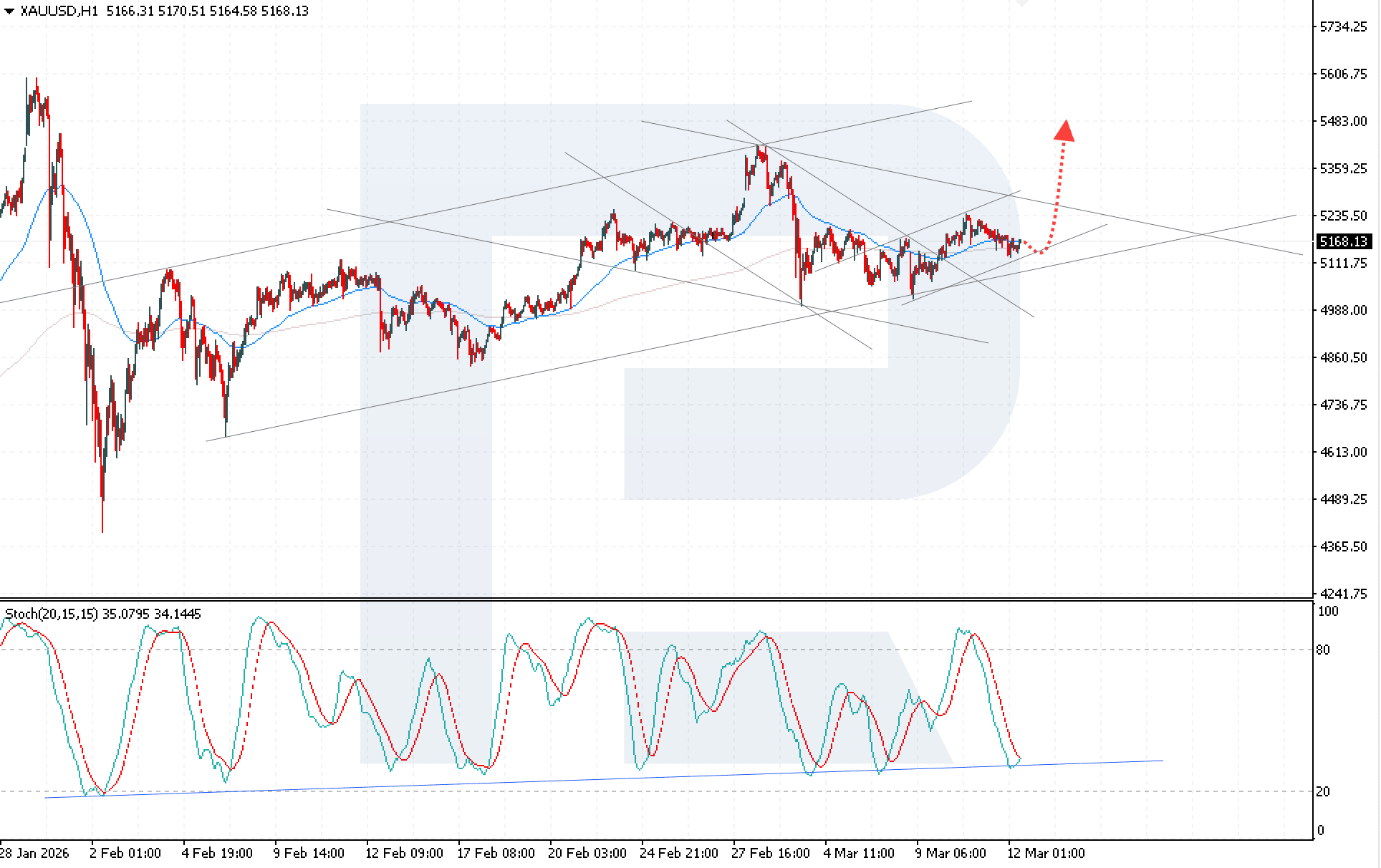Image resolution: width=1381 pixels, height=868 pixels.
Task: Click the 4241.75 price axis label
Action: tap(1343, 594)
